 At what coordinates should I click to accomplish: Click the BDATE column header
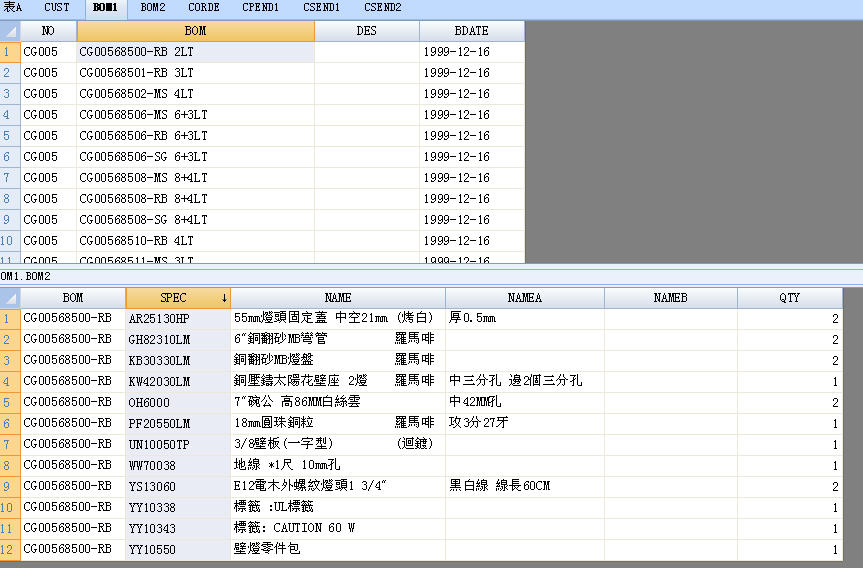[471, 31]
